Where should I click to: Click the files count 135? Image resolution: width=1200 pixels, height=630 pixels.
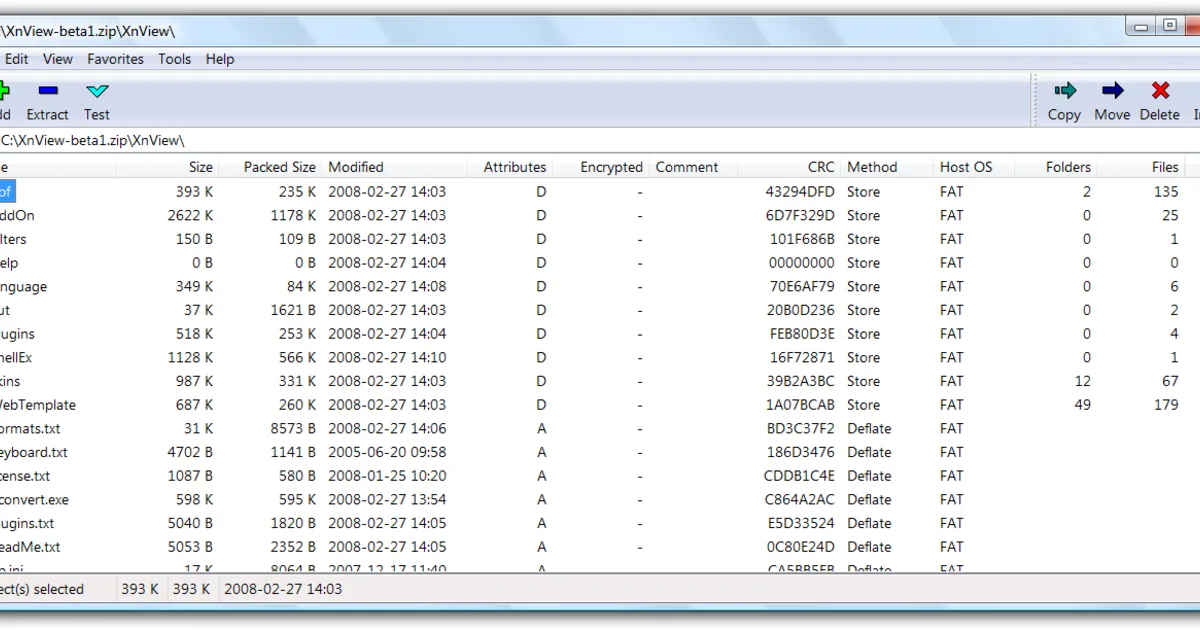pos(1166,192)
